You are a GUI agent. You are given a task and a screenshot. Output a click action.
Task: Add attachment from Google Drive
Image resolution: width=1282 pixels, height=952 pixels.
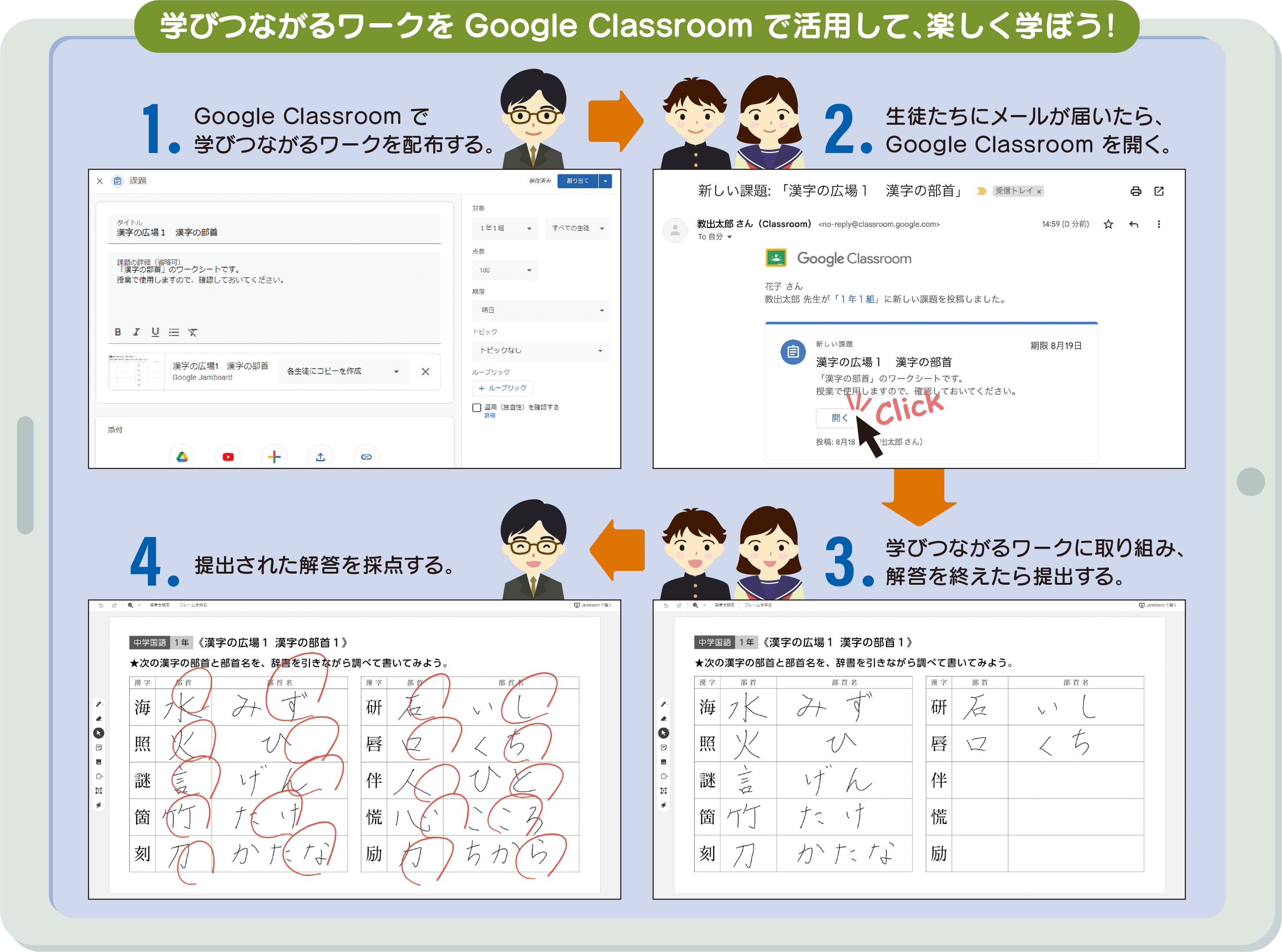pyautogui.click(x=182, y=457)
